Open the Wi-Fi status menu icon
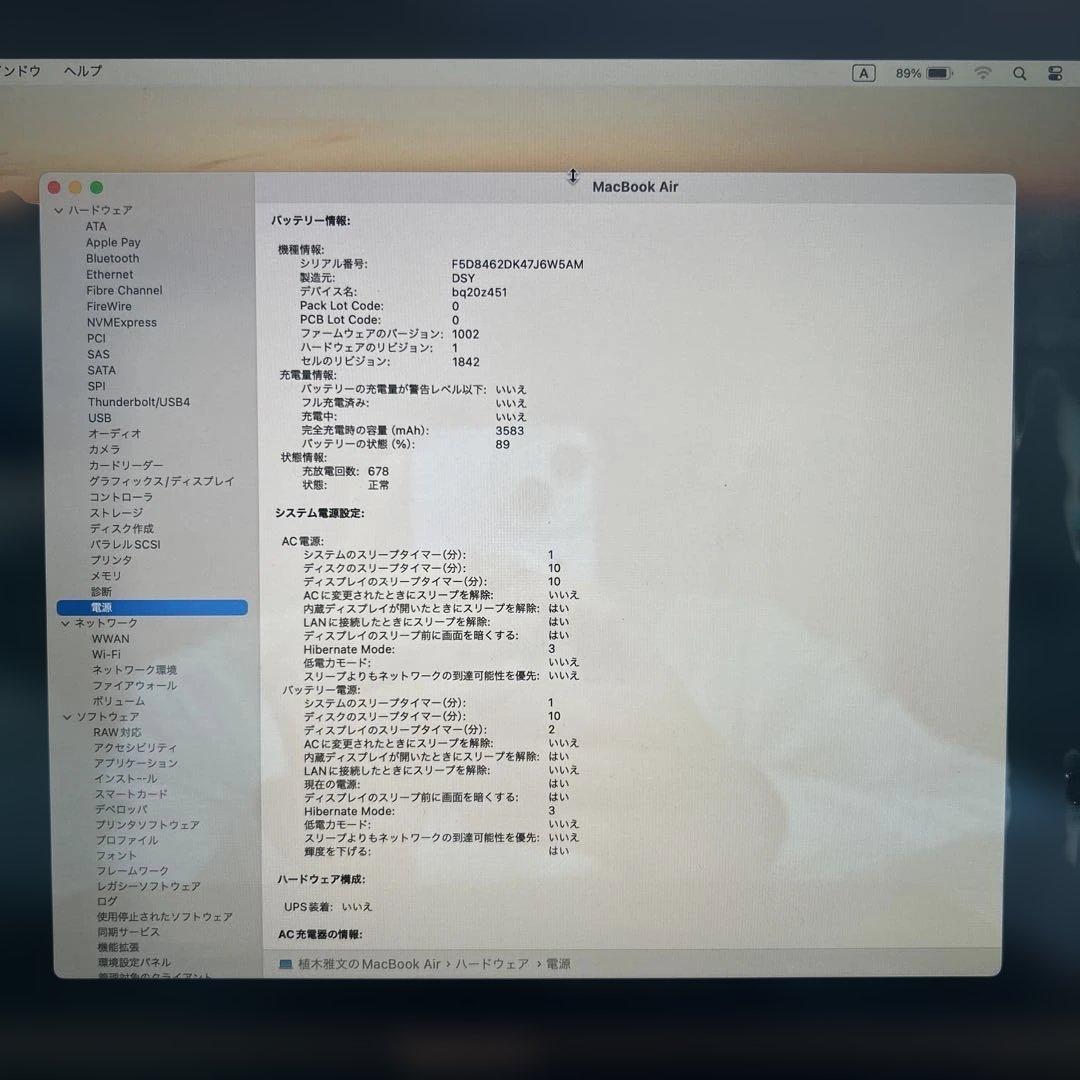The image size is (1080, 1080). pos(982,72)
